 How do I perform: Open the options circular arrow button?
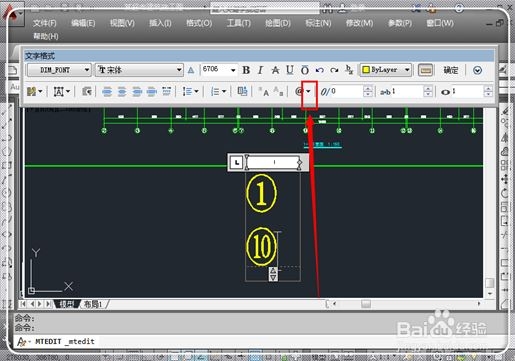[477, 70]
